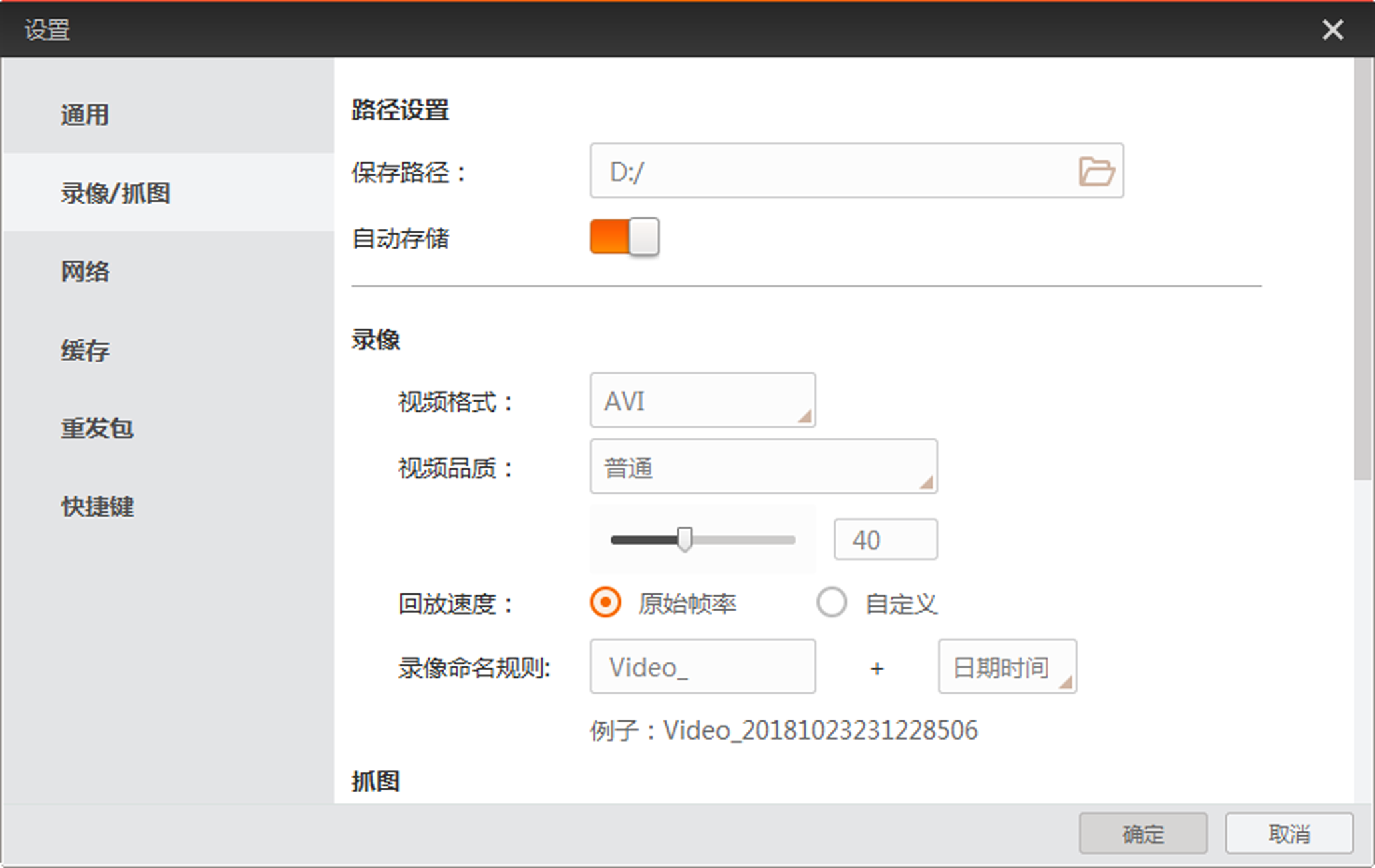Select the 重发包 sidebar tab
Screen dimensions: 1375x868
[97, 428]
